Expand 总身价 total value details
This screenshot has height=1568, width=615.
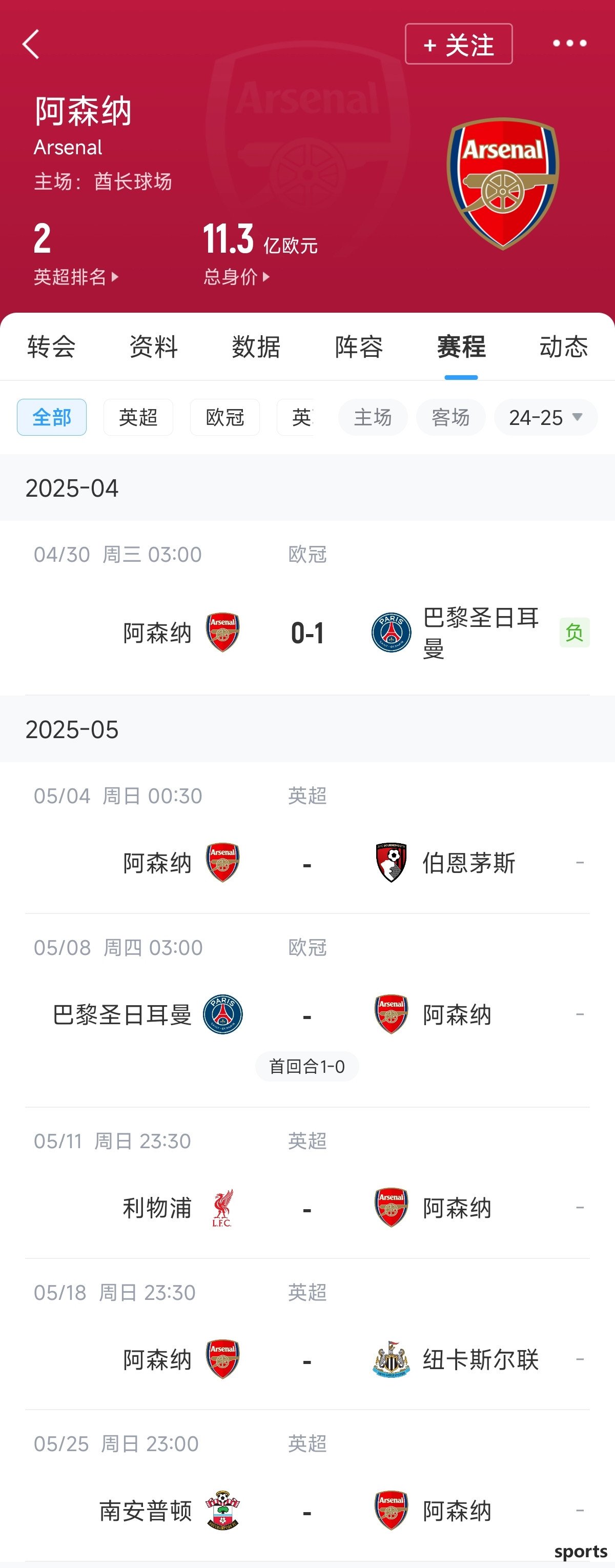point(237,277)
